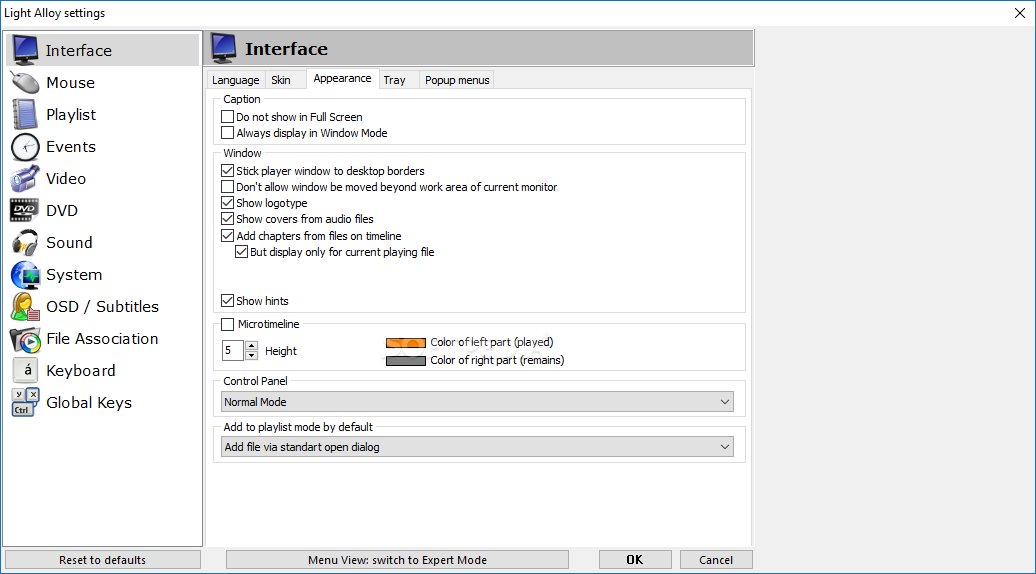This screenshot has width=1036, height=574.
Task: Click Menu View: switch to Expert Mode
Action: coord(397,559)
